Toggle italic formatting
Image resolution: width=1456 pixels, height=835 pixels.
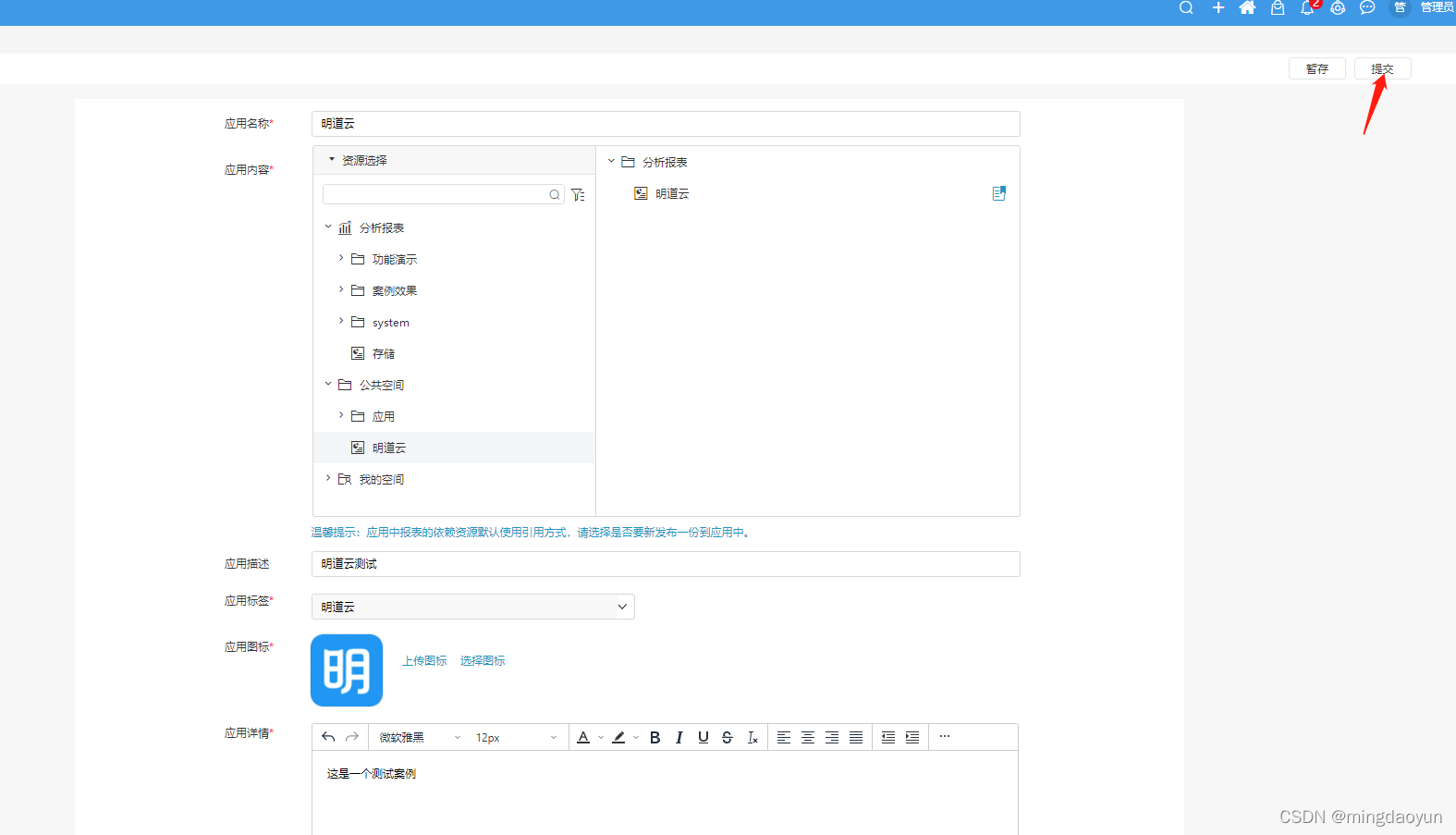coord(679,737)
